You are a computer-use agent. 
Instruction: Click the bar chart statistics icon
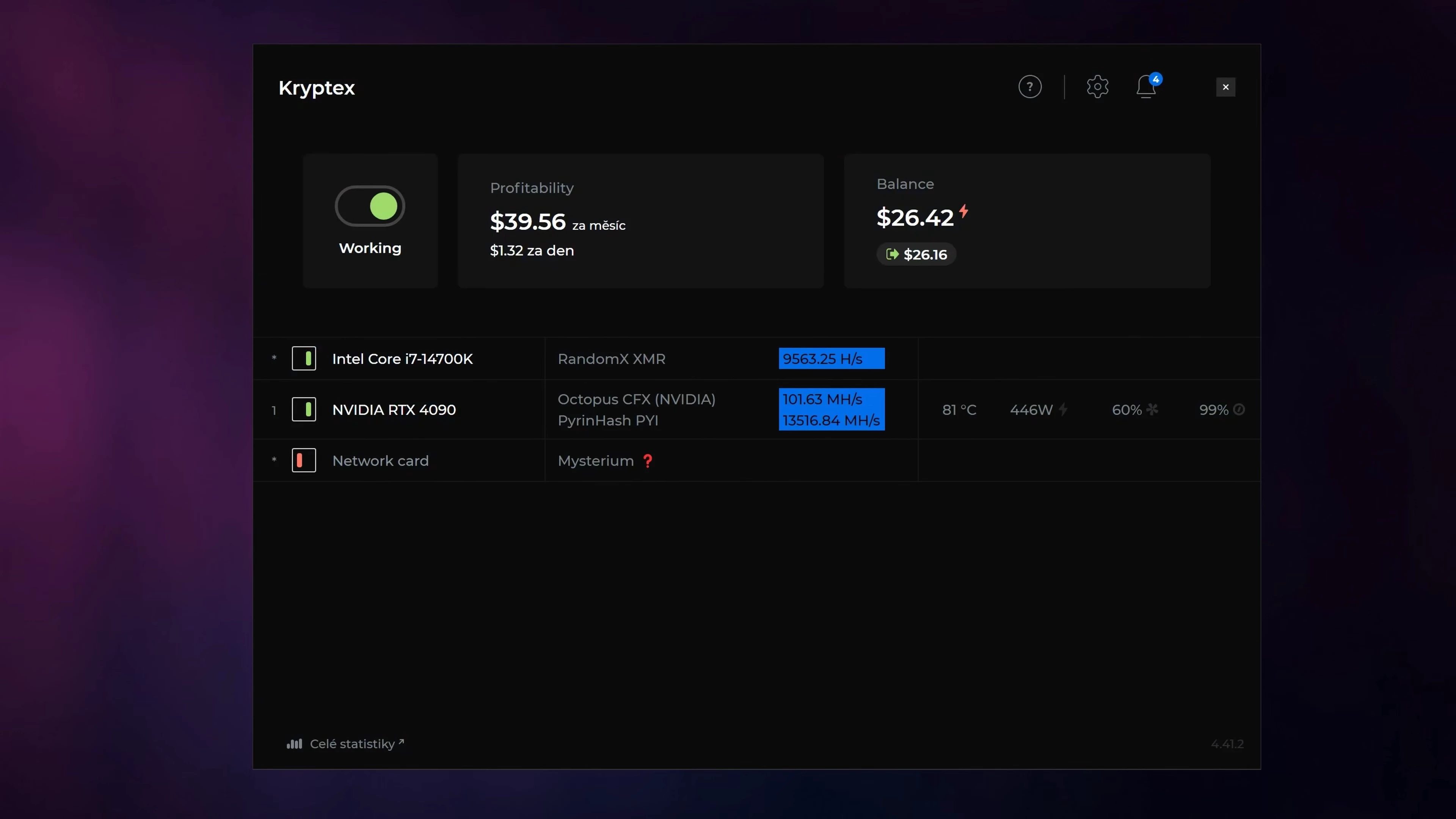pyautogui.click(x=295, y=744)
